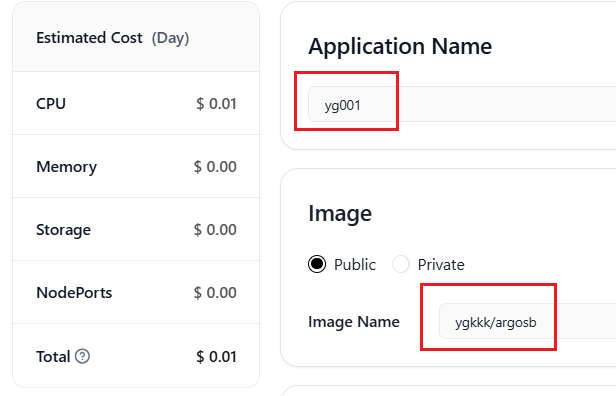
Task: Click the help icon beside Total
Action: (82, 356)
